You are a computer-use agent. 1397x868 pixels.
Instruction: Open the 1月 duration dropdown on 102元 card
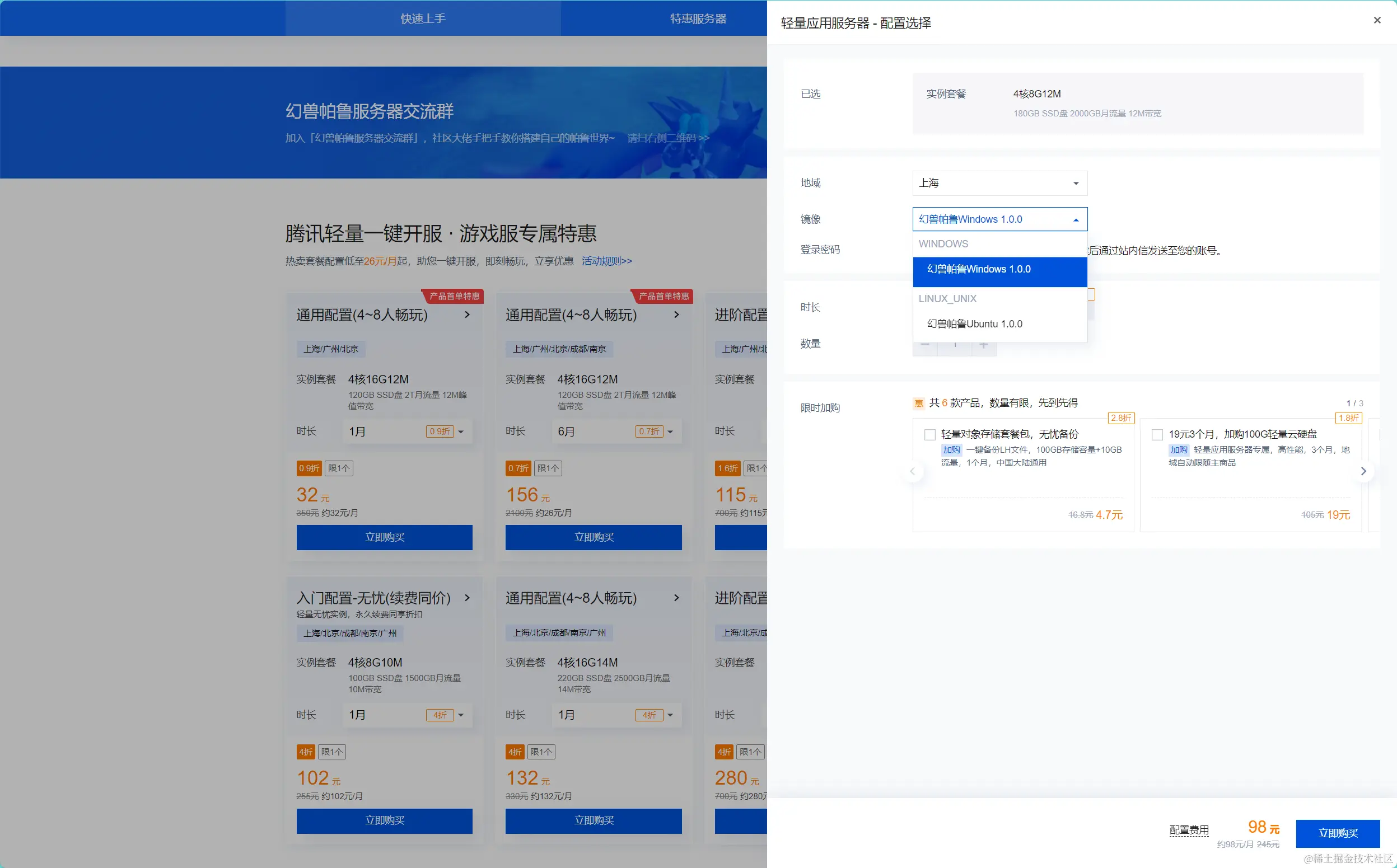tap(407, 715)
